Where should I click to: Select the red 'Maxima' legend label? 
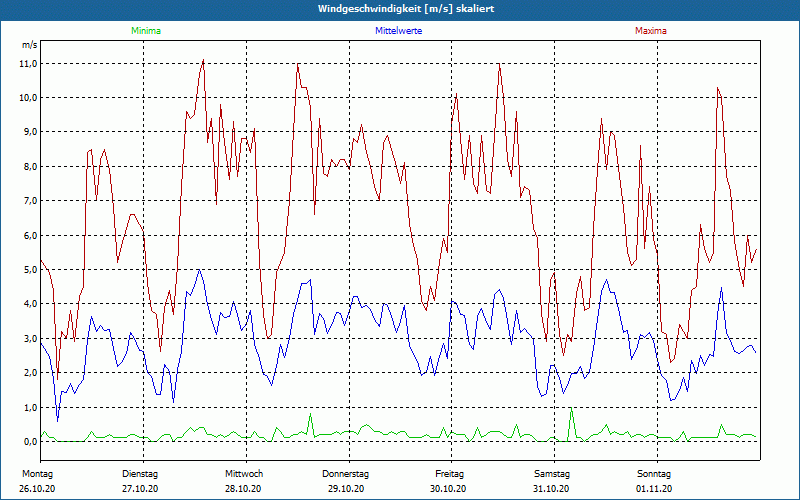pos(651,31)
